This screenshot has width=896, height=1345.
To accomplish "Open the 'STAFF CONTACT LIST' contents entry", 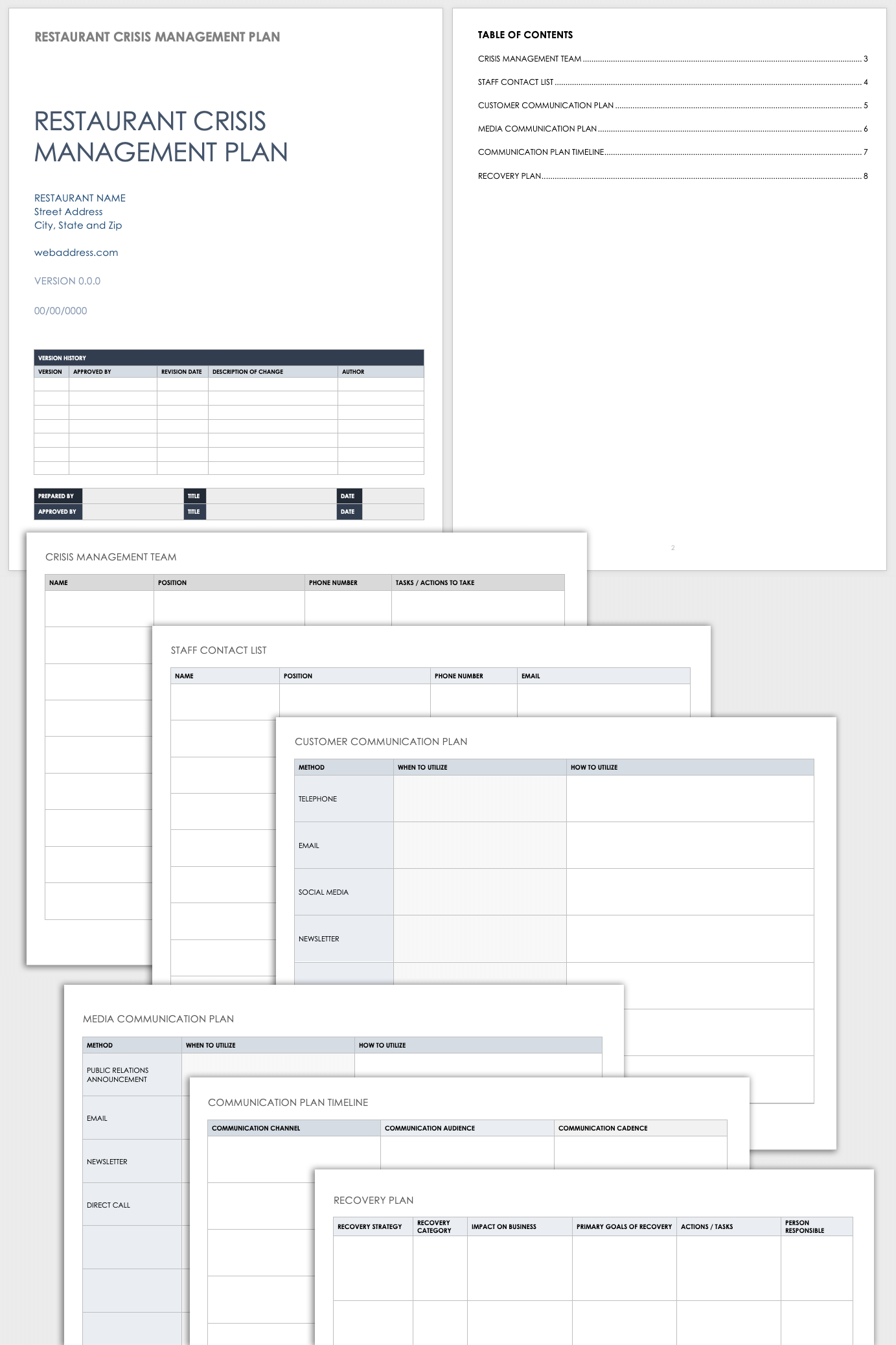I will click(x=672, y=82).
